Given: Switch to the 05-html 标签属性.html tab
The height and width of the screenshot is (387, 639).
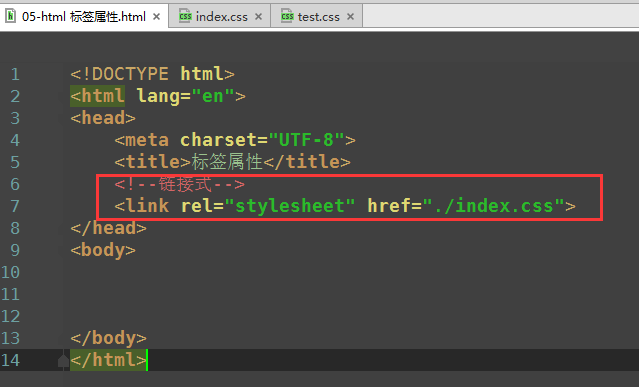Looking at the screenshot, I should 84,17.
